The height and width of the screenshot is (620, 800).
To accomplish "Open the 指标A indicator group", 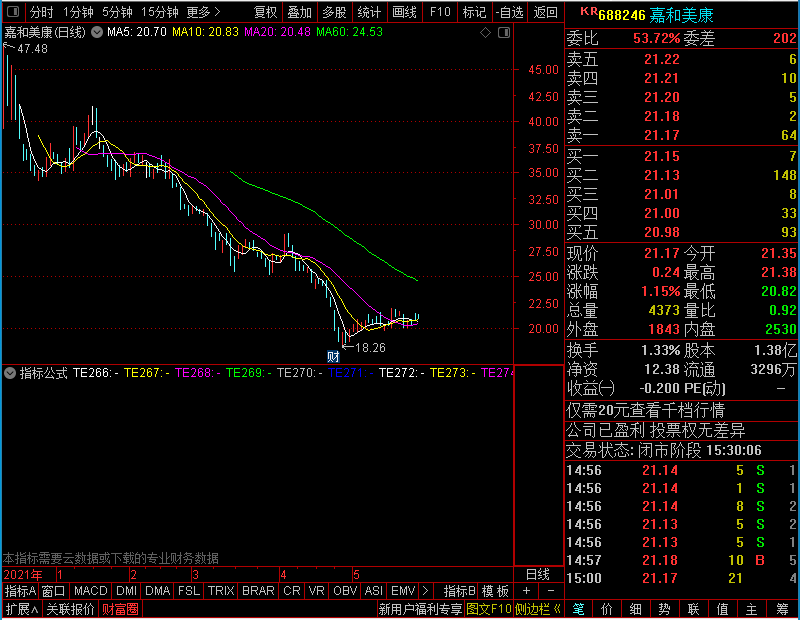I will point(20,591).
